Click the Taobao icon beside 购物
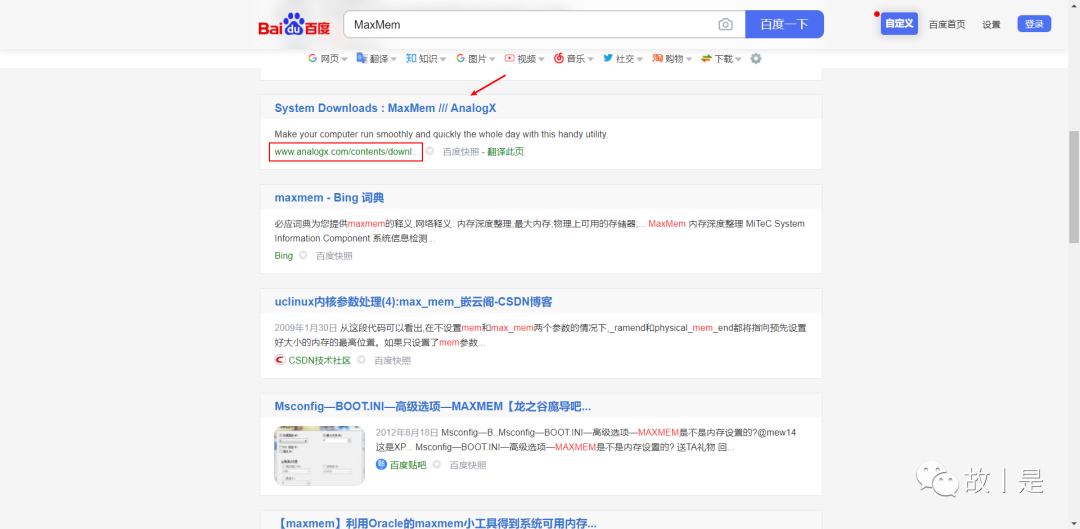This screenshot has height=529, width=1080. click(x=658, y=59)
